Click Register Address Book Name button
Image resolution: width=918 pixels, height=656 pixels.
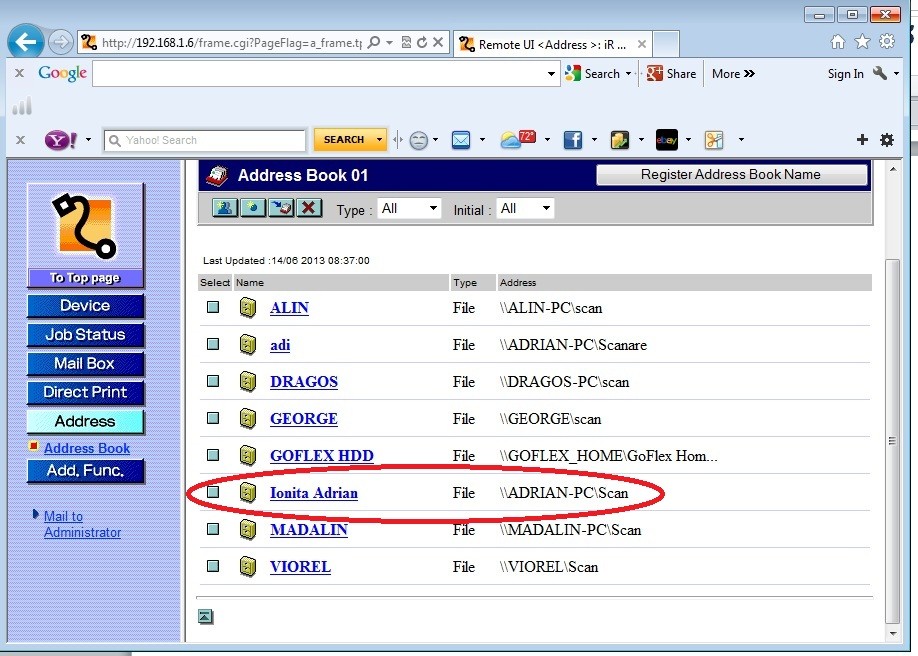[x=731, y=175]
